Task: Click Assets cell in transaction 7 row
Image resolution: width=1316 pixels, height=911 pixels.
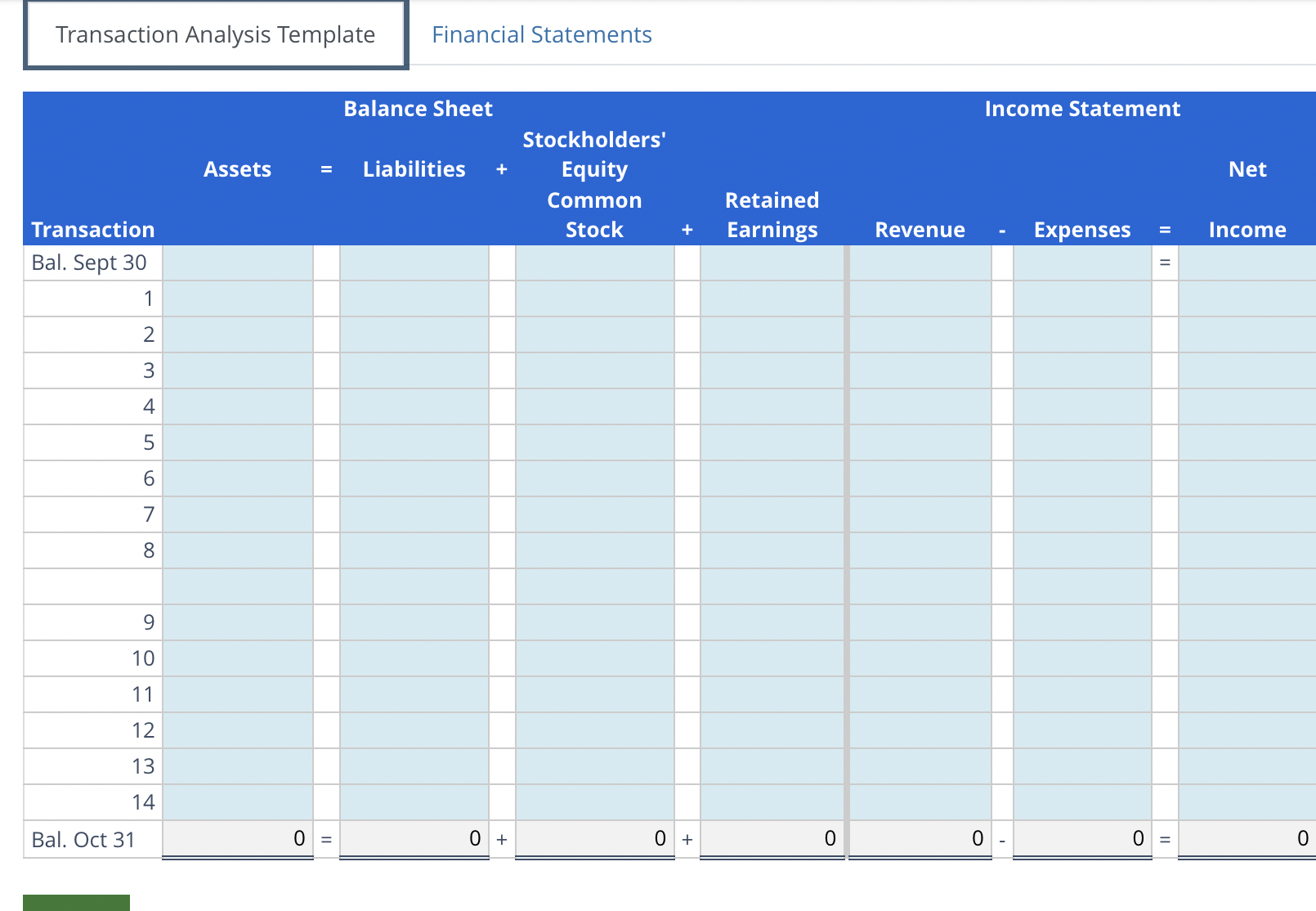Action: coord(238,514)
